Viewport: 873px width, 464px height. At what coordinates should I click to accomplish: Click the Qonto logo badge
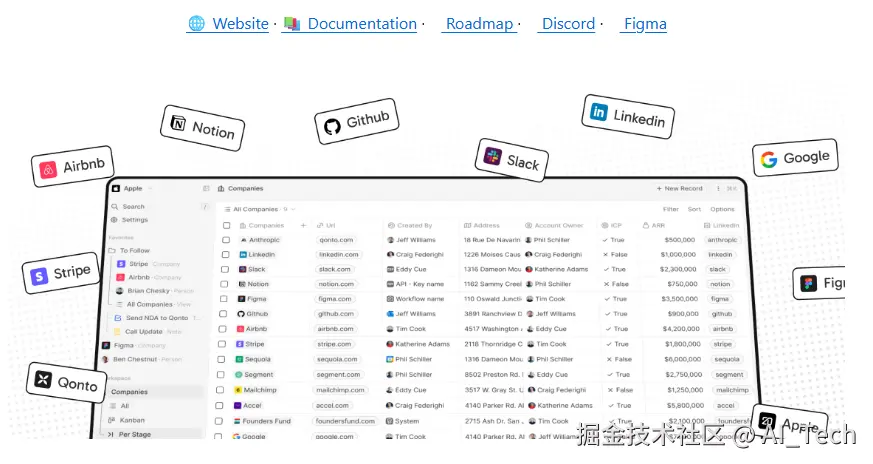pyautogui.click(x=66, y=382)
